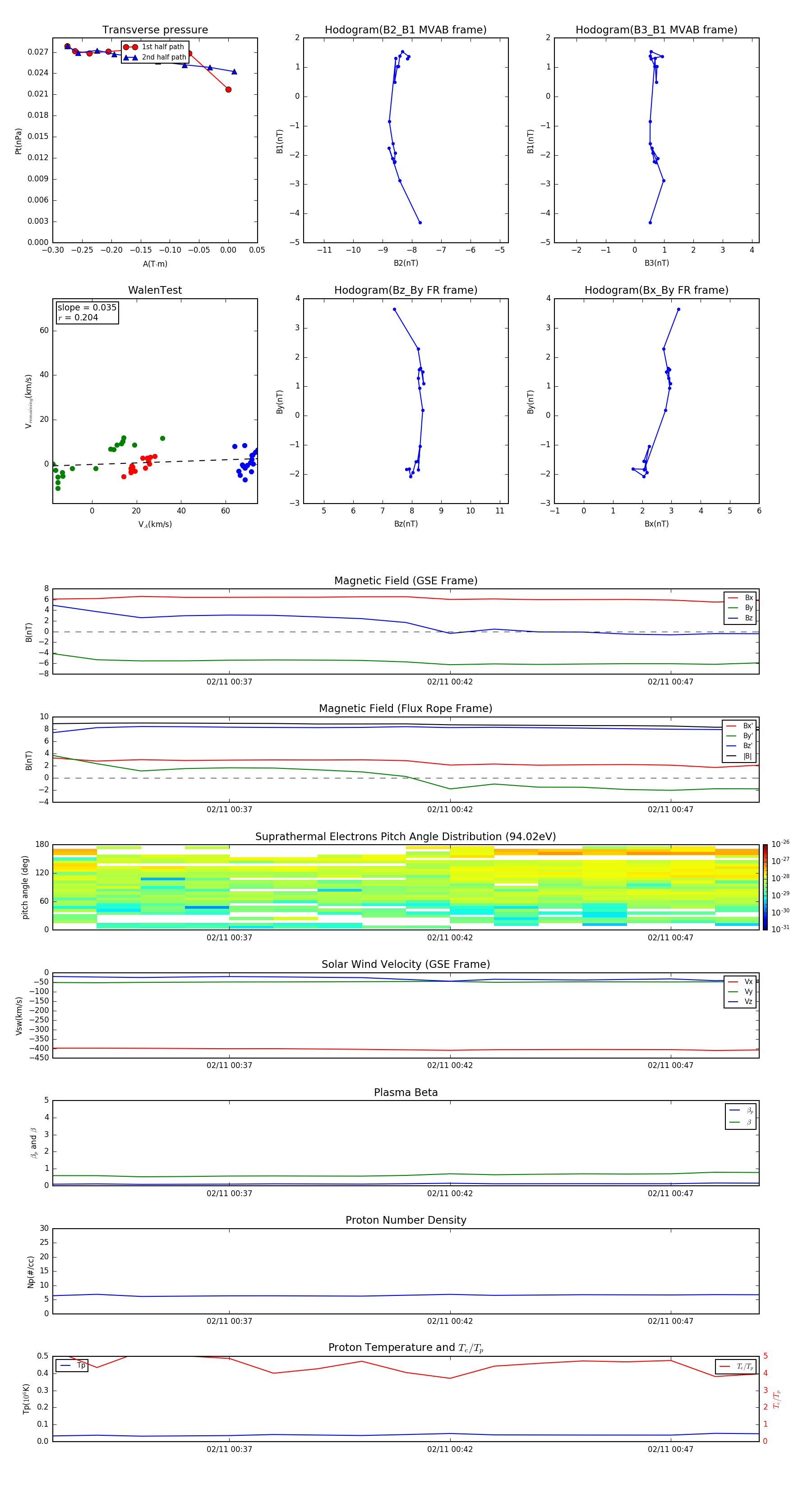This screenshot has width=812, height=1489.
Task: Click the "Transverse pressure" plot title
Action: click(x=155, y=30)
